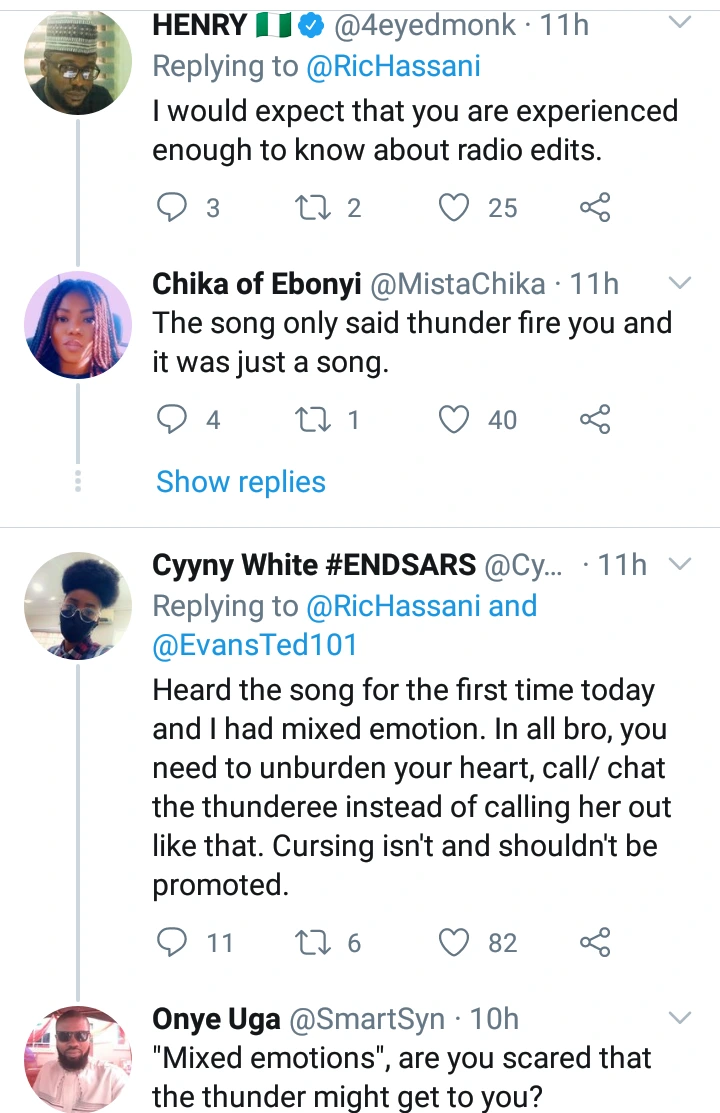720x1113 pixels.
Task: Expand options arrow on Cyyny White's tweet
Action: [679, 565]
